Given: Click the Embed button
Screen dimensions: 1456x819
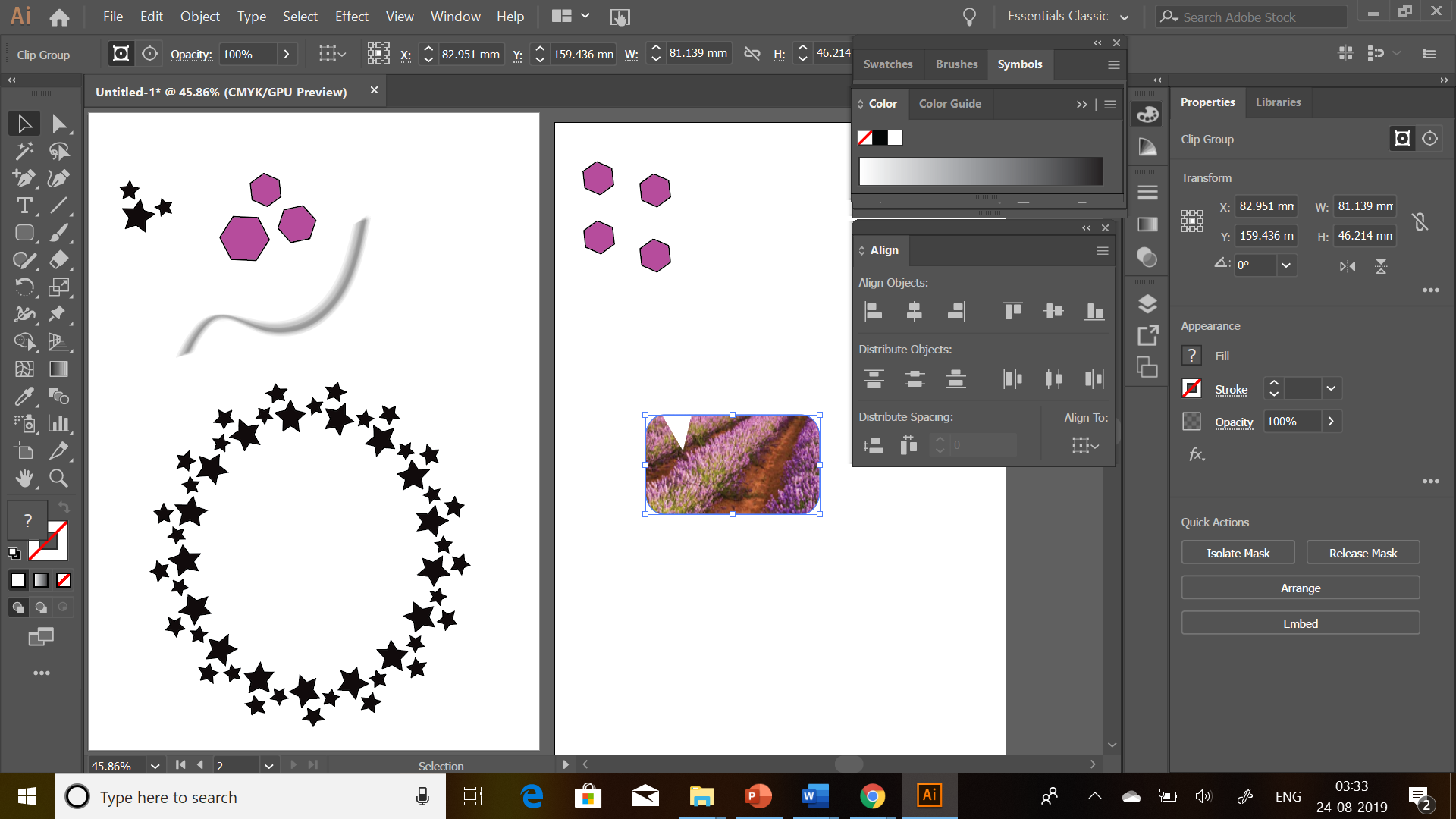Looking at the screenshot, I should click(1300, 623).
